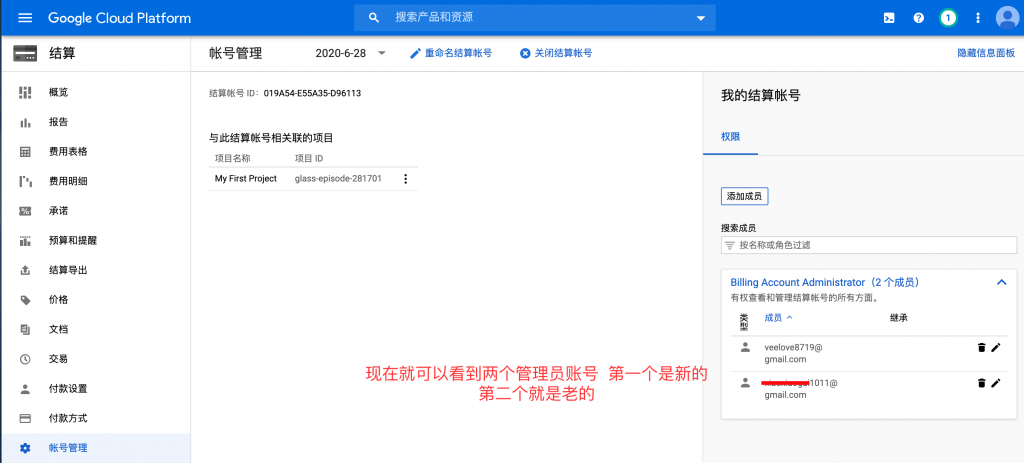Open the user account avatar
The image size is (1024, 463).
point(1007,18)
